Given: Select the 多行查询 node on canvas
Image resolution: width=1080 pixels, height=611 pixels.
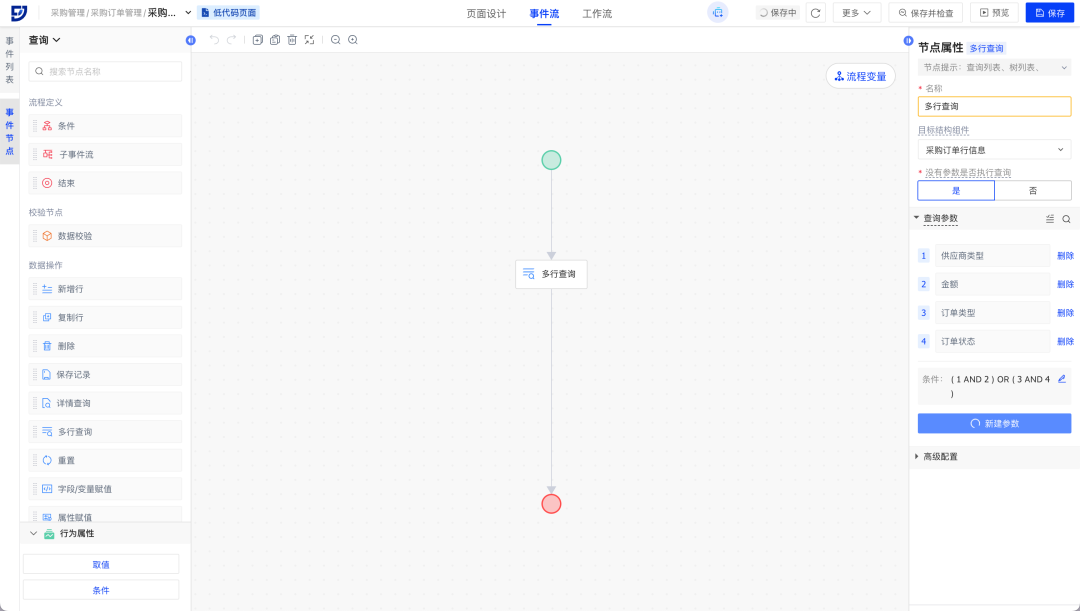Looking at the screenshot, I should coord(551,274).
